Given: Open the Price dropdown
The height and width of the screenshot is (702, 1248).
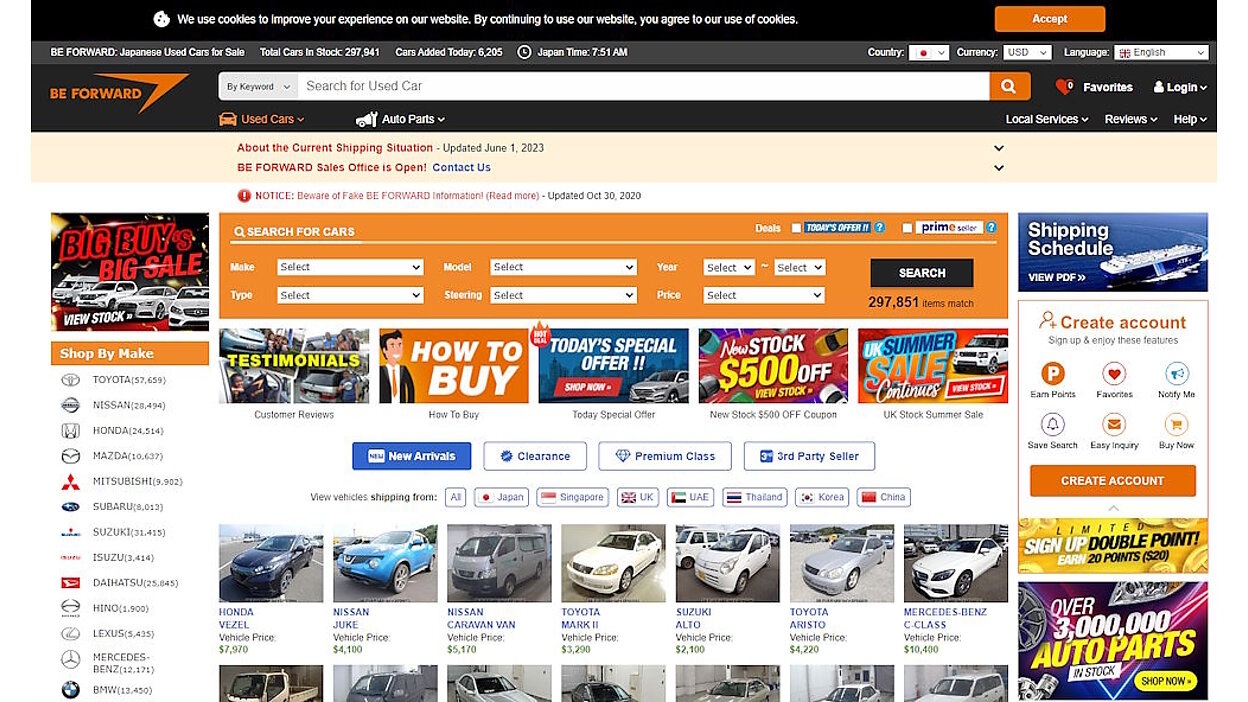Looking at the screenshot, I should pos(764,295).
